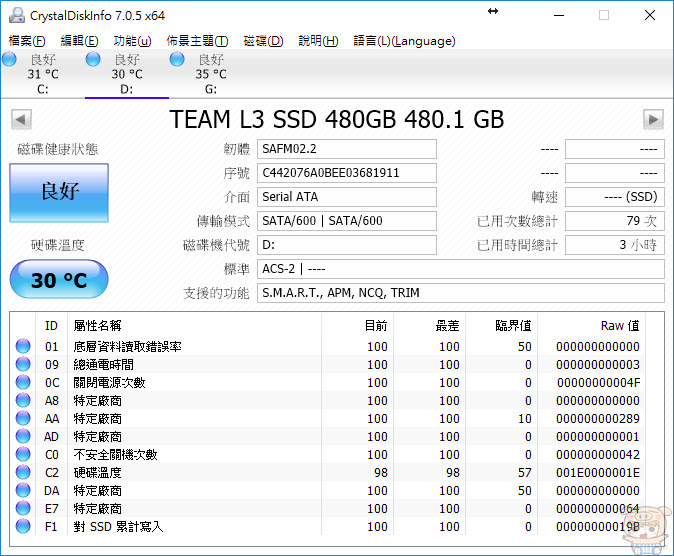Click the status orb of attribute AD
Image resolution: width=674 pixels, height=556 pixels.
point(23,436)
